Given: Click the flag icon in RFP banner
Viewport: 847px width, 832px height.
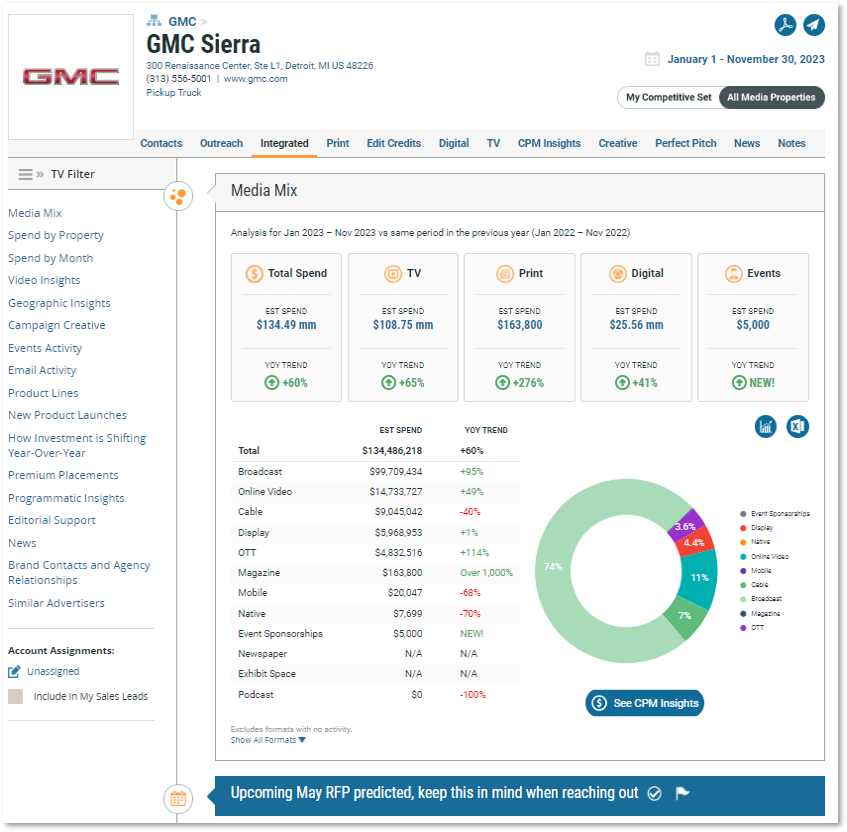Looking at the screenshot, I should (x=682, y=793).
